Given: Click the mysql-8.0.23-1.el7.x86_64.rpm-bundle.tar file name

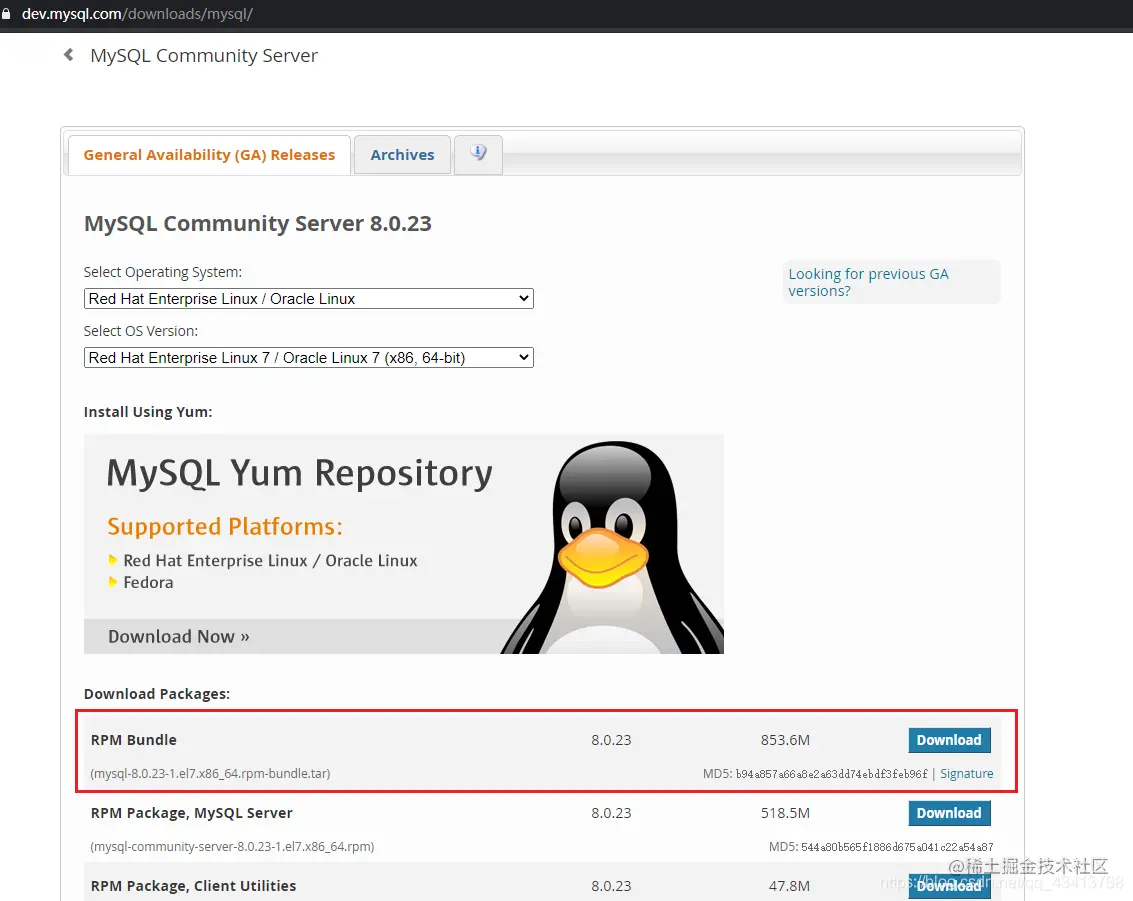Looking at the screenshot, I should [x=210, y=773].
